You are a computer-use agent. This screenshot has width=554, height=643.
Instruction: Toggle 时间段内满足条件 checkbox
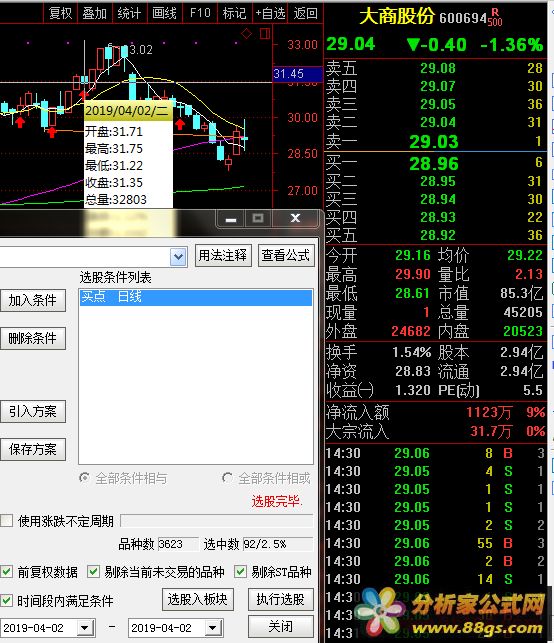(x=6, y=600)
